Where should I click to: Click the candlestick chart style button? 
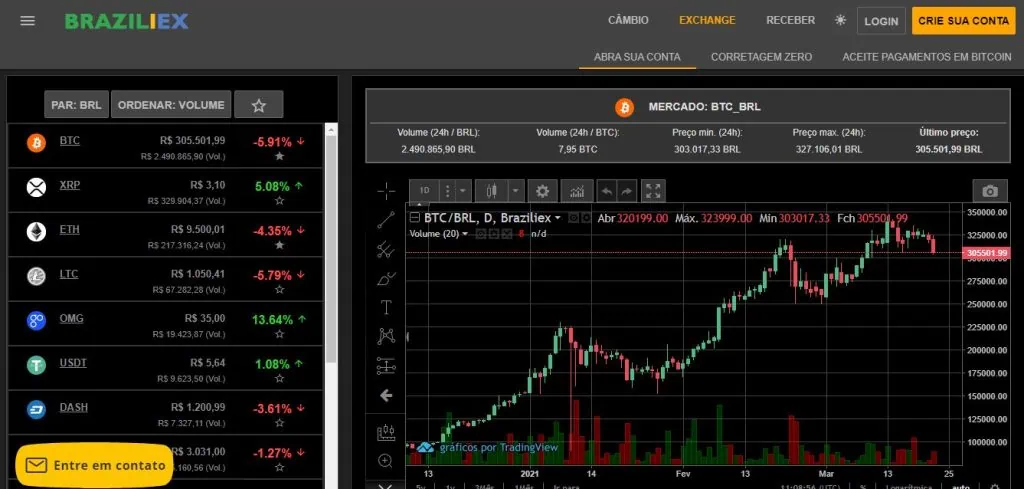[492, 191]
